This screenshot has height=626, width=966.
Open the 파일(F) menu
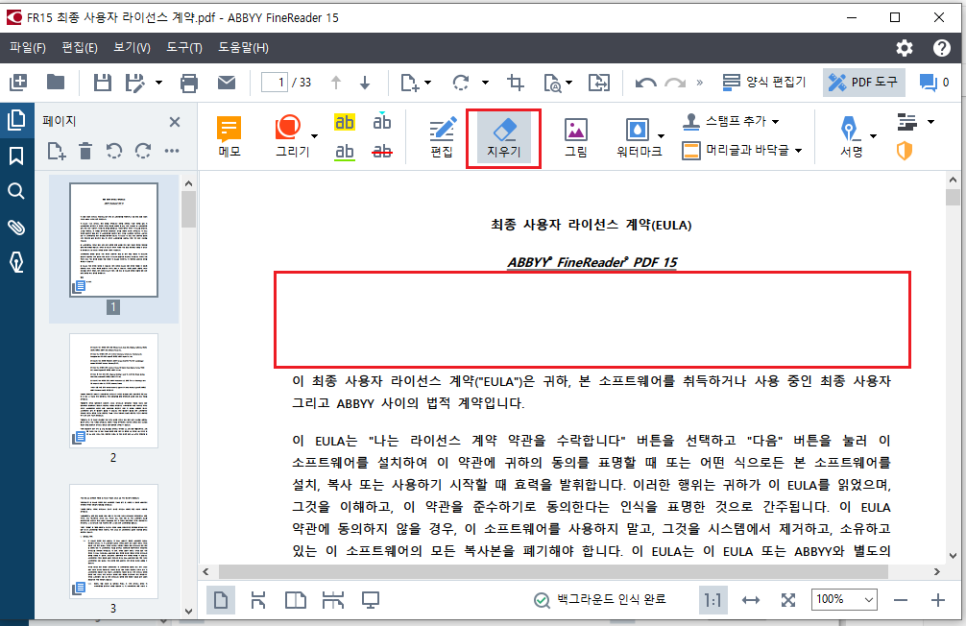pyautogui.click(x=28, y=47)
